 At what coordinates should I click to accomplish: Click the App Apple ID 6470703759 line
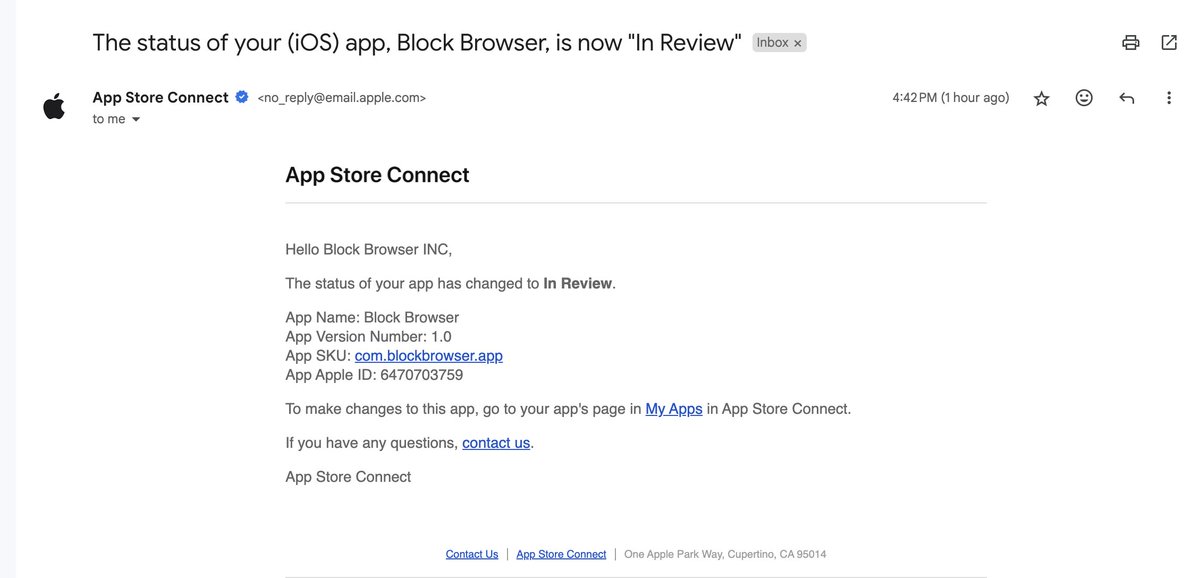pos(374,375)
